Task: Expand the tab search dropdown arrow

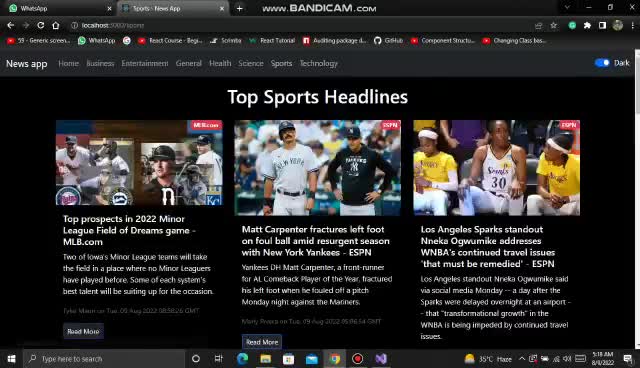Action: (567, 7)
